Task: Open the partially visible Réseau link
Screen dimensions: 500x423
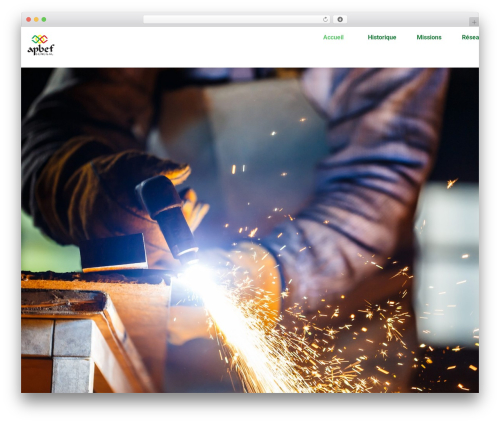Action: (x=470, y=37)
